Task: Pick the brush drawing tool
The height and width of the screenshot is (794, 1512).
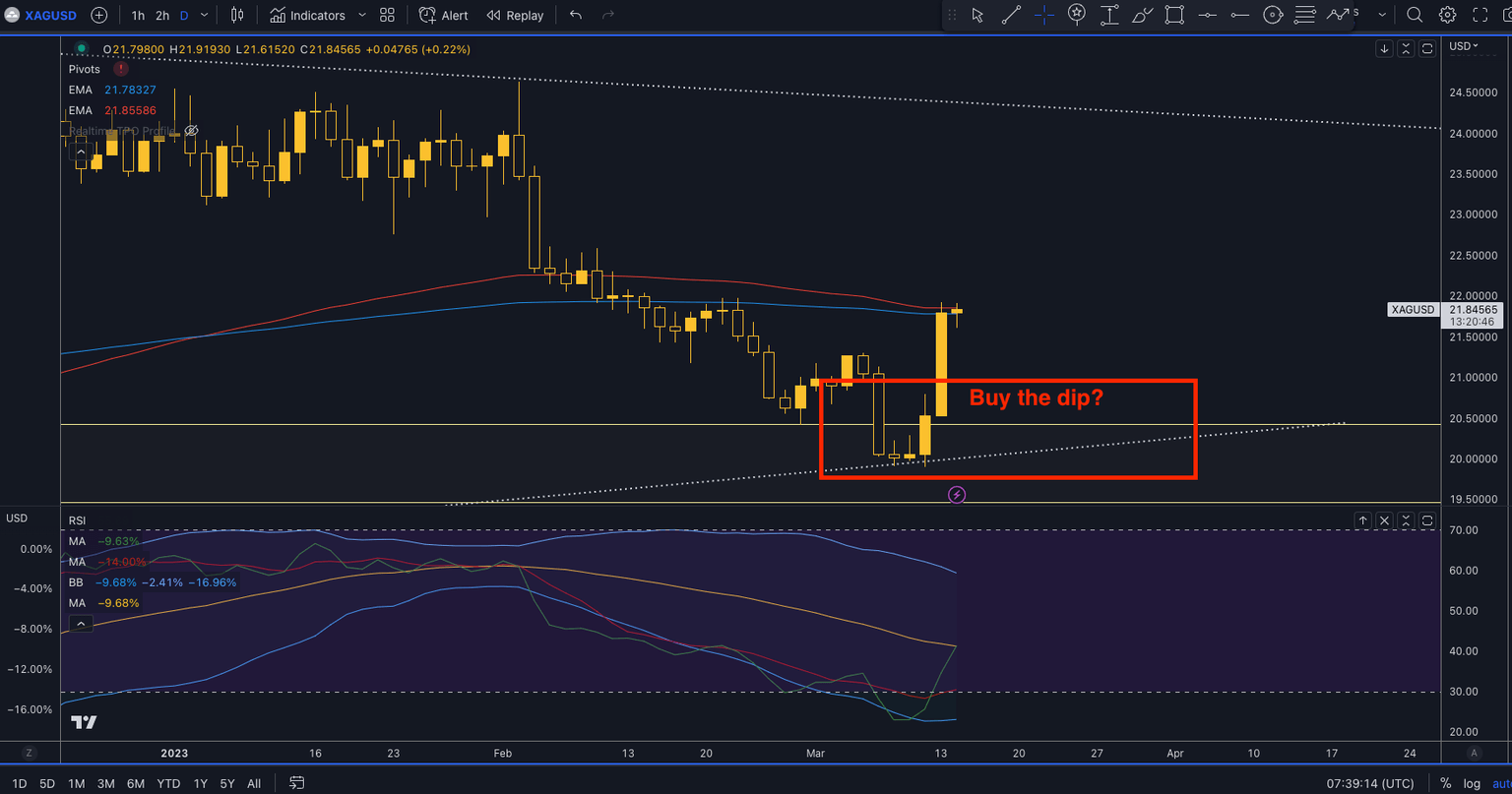Action: tap(1142, 15)
